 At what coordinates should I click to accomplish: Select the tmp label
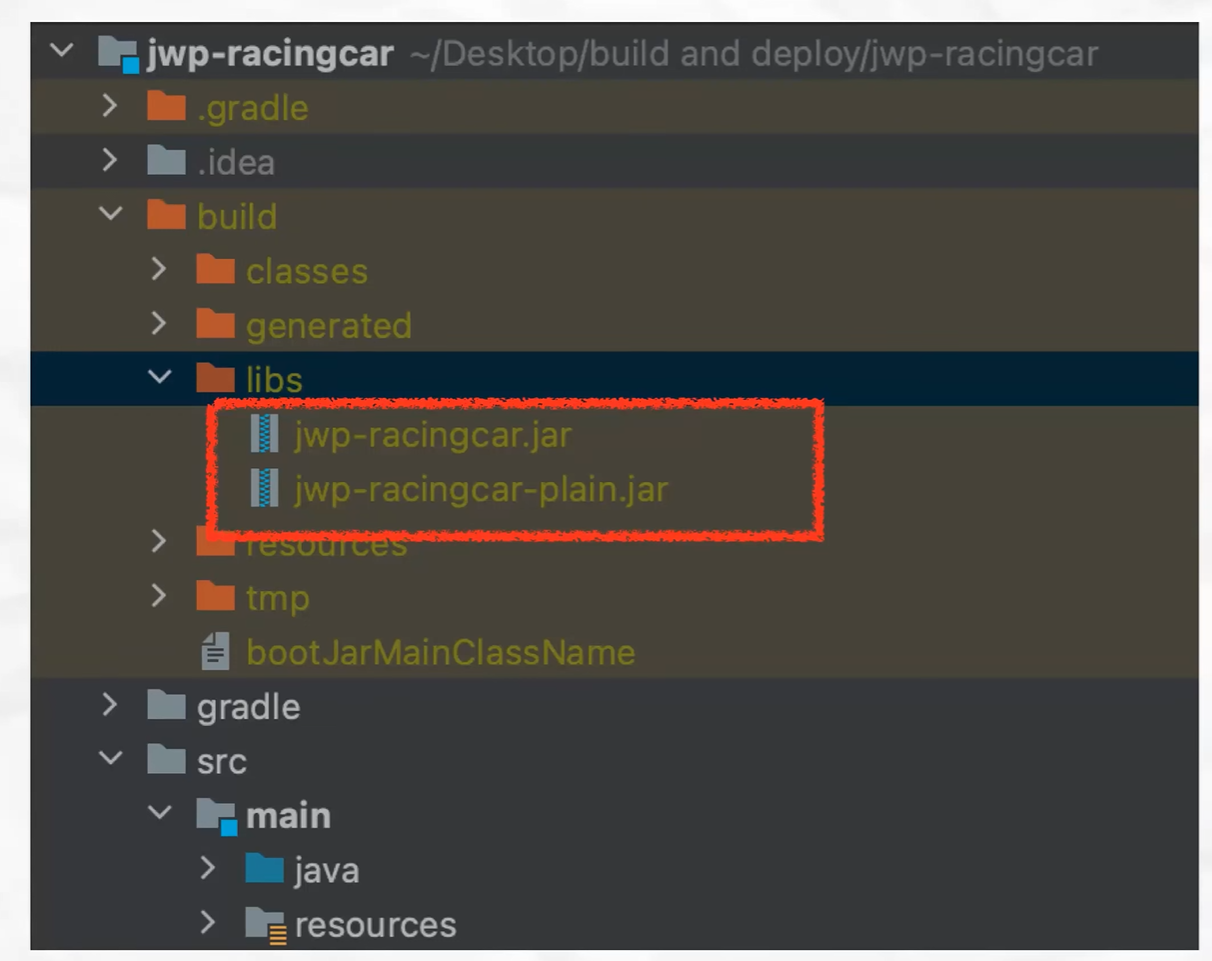point(278,599)
